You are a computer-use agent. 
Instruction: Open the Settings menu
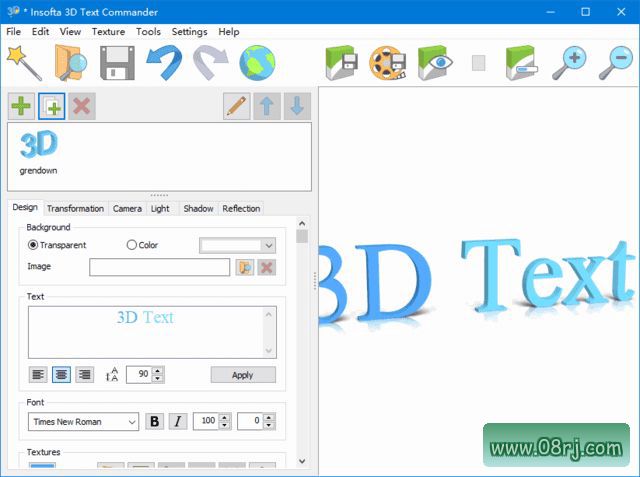click(x=189, y=32)
